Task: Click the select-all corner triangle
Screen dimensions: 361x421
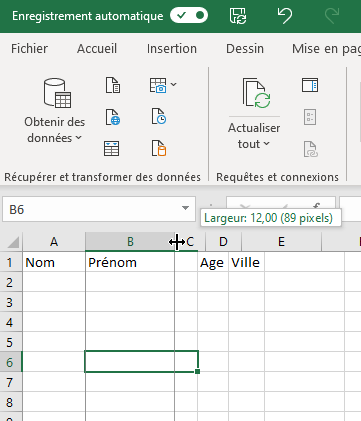Action: pyautogui.click(x=13, y=242)
